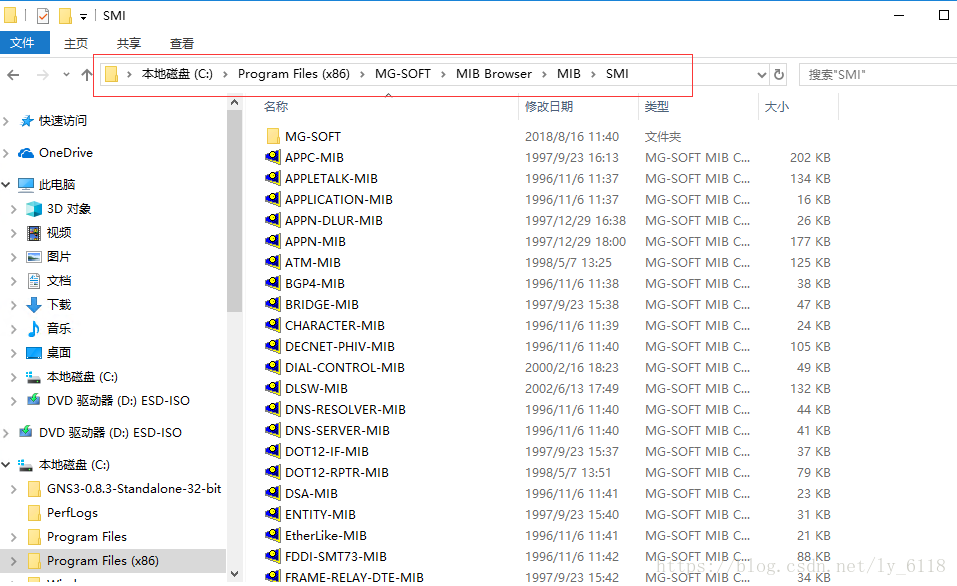Select DVD 驱动器 (D:) ESD-ISO under 此电脑
The width and height of the screenshot is (957, 586).
point(118,400)
